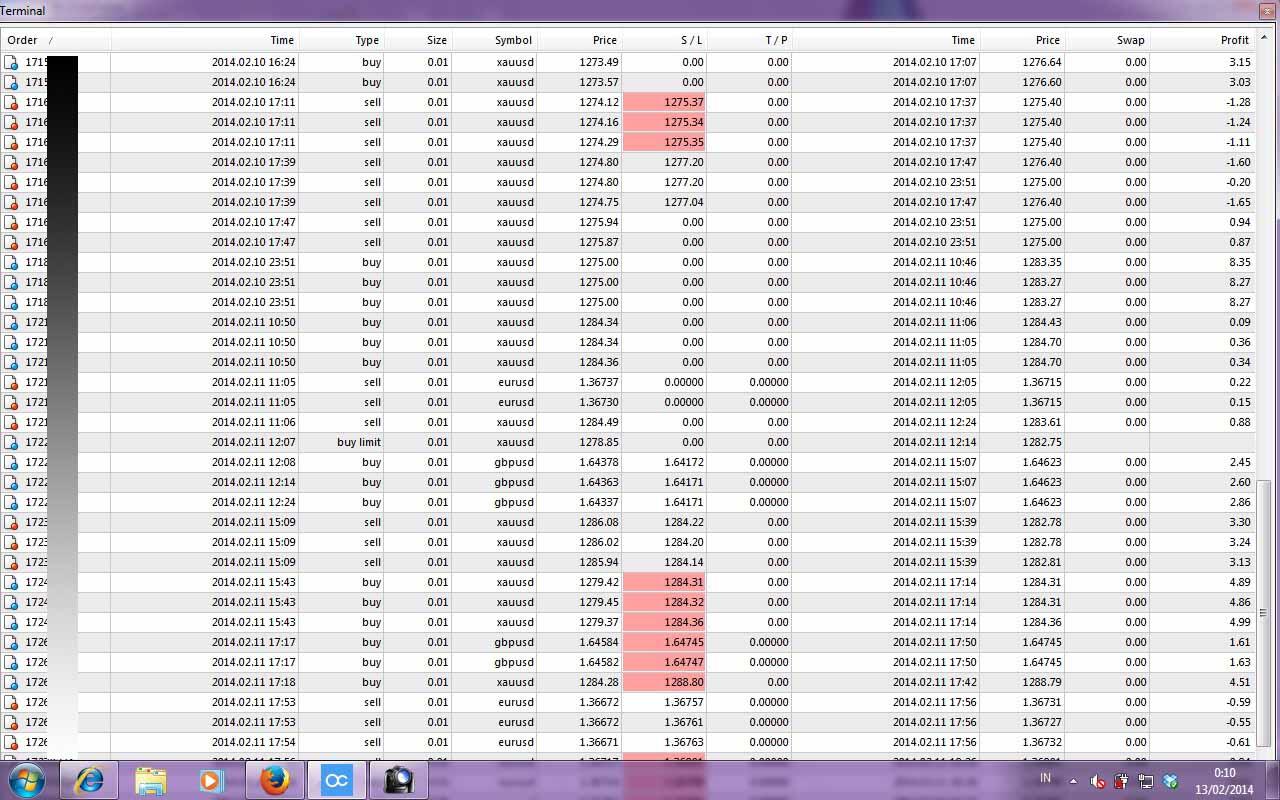Click the close price 1283.35
1280x800 pixels.
coord(1042,262)
